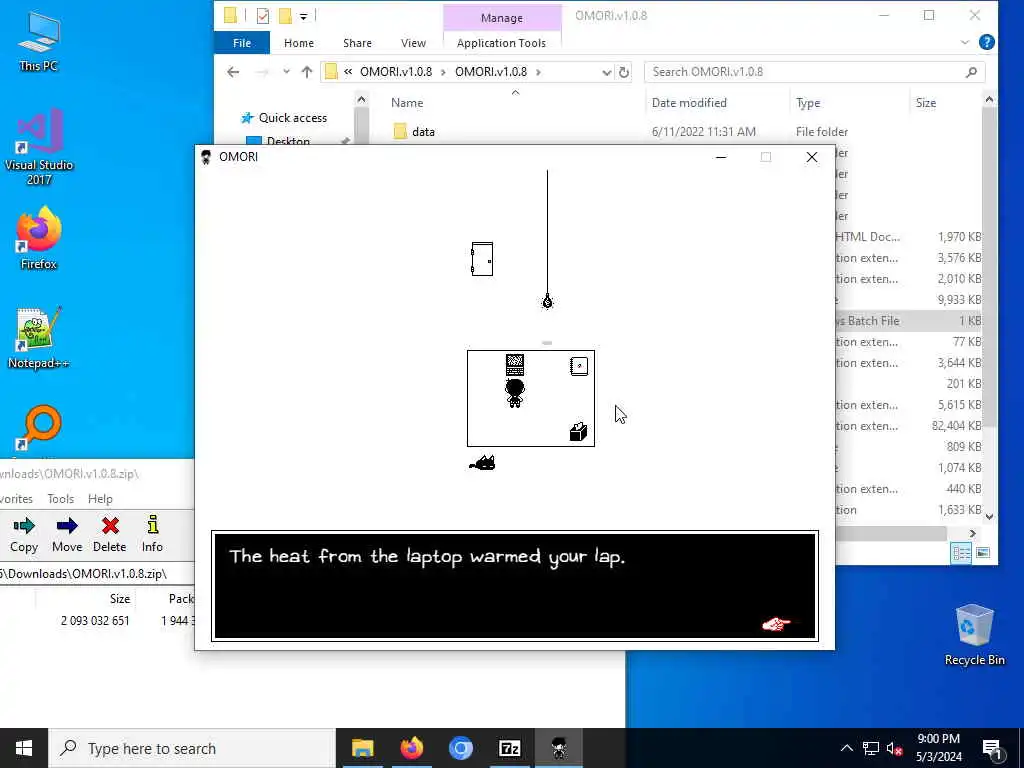This screenshot has height=768, width=1024.
Task: Click Delete in 7-Zip toolbar
Action: (109, 534)
